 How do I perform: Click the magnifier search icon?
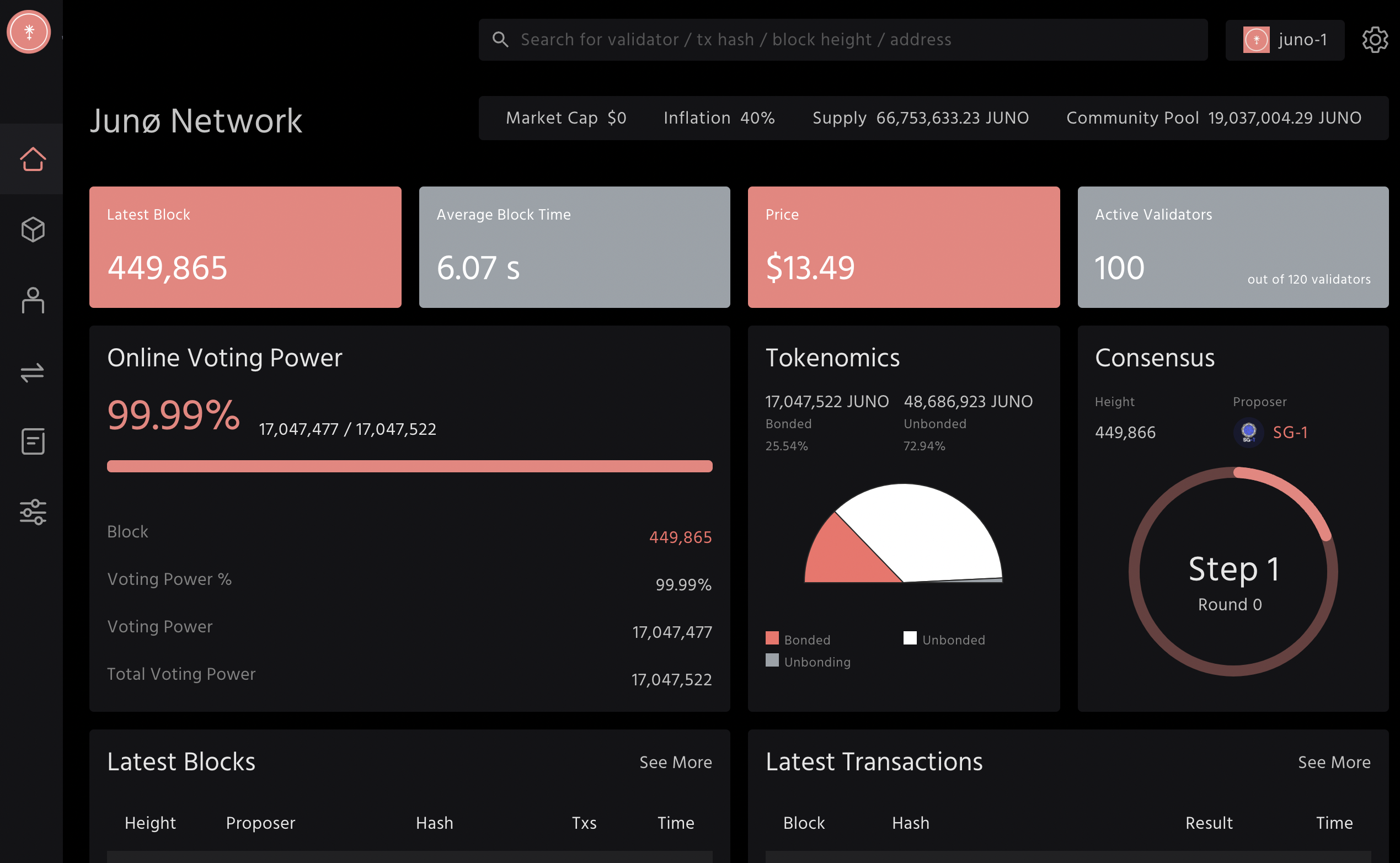point(500,39)
